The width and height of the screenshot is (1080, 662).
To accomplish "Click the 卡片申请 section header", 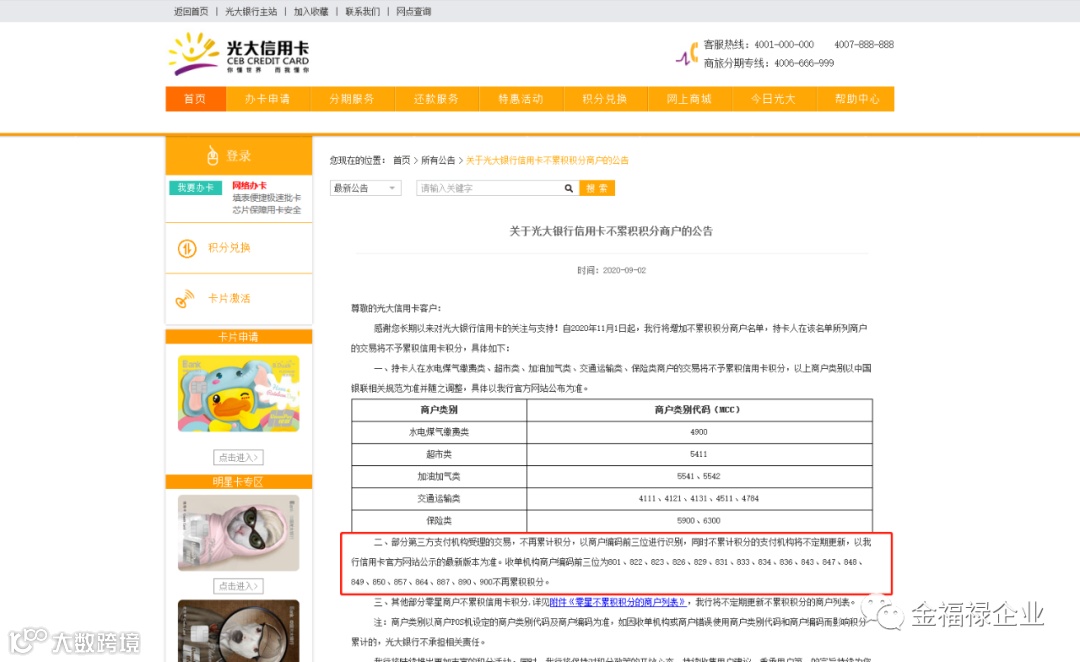I will (x=238, y=337).
